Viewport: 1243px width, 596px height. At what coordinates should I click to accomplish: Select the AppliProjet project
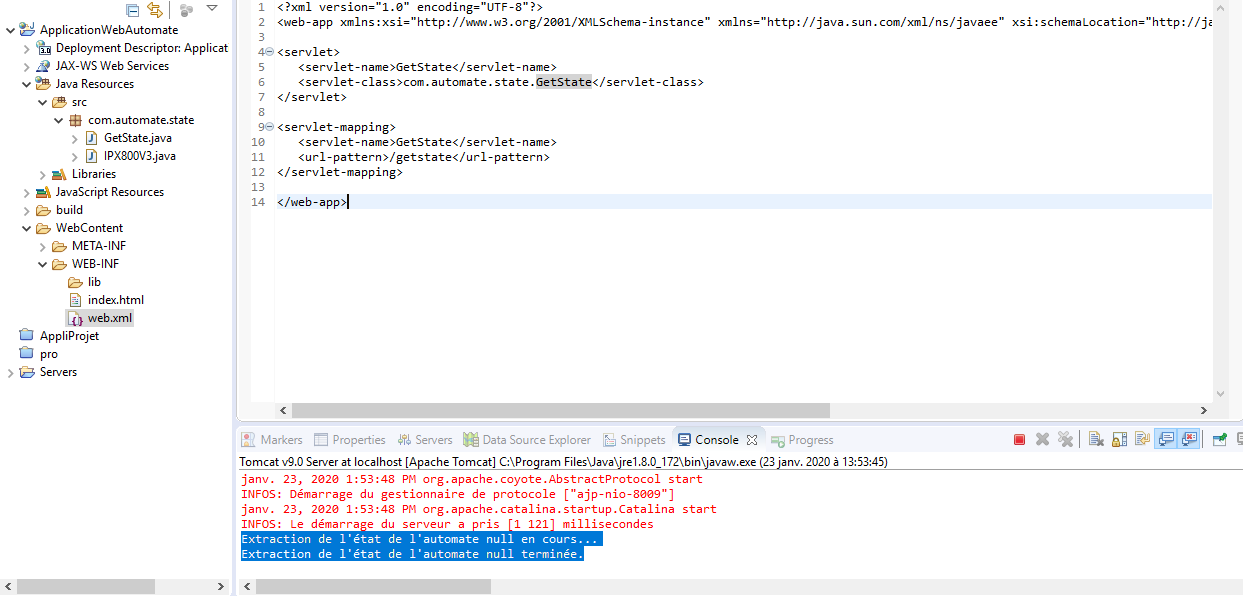(x=69, y=336)
